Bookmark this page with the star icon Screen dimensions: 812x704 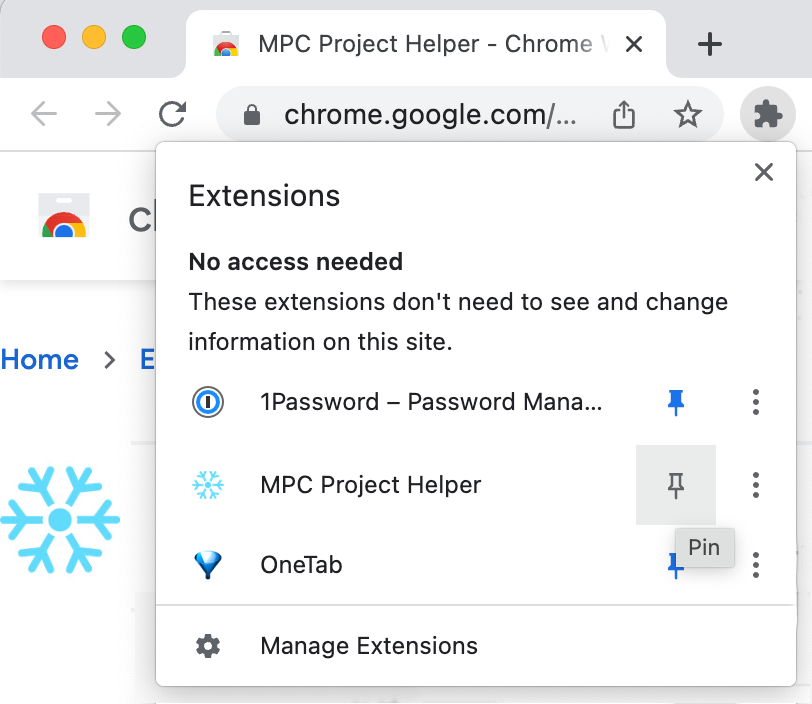687,115
